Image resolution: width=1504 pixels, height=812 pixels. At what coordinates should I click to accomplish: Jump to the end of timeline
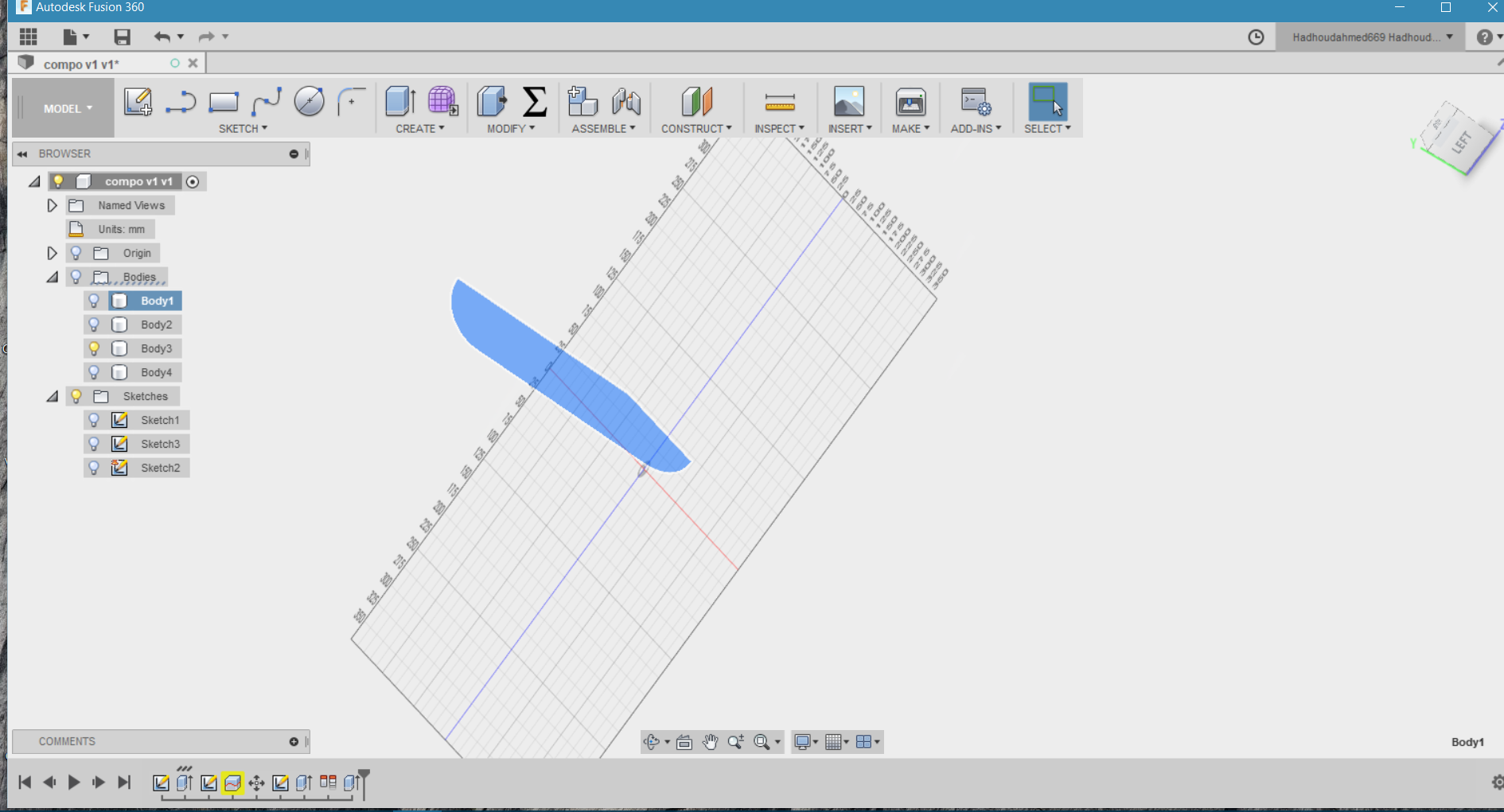tap(124, 783)
